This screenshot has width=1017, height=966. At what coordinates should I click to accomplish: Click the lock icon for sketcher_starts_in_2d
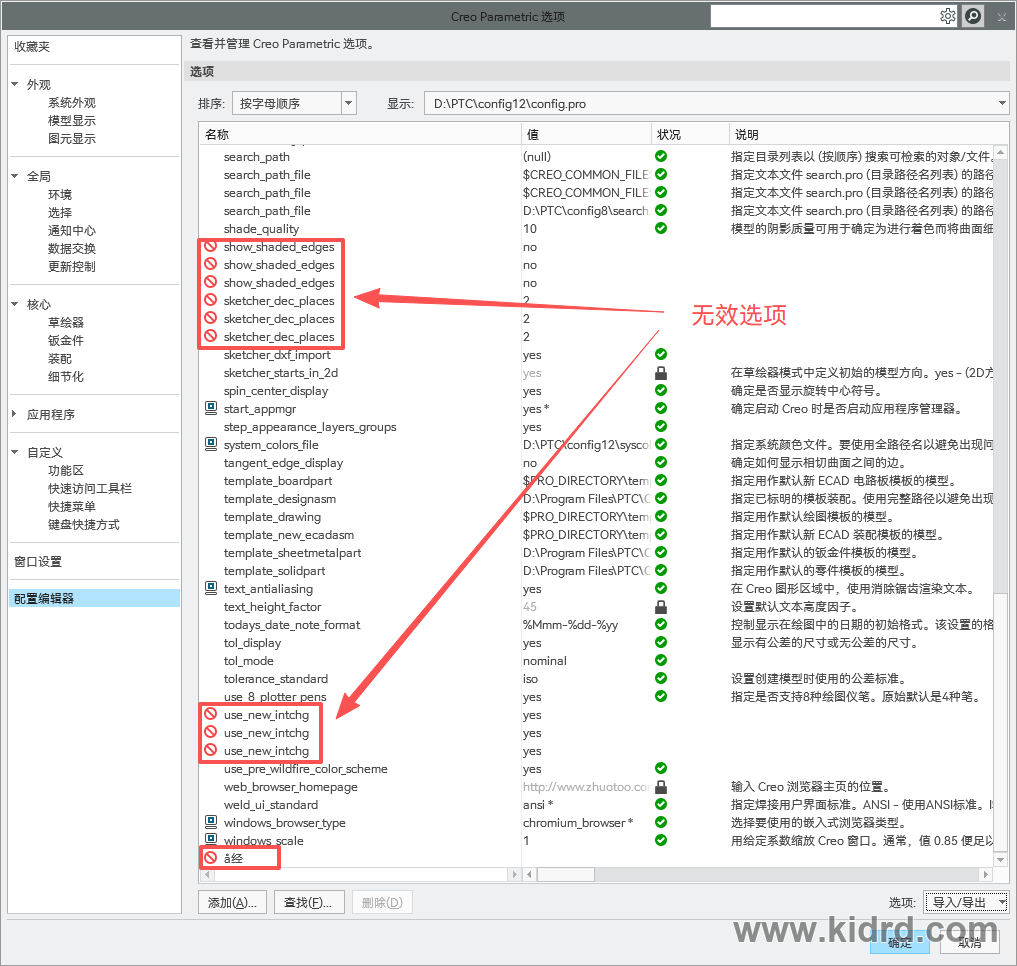point(661,373)
